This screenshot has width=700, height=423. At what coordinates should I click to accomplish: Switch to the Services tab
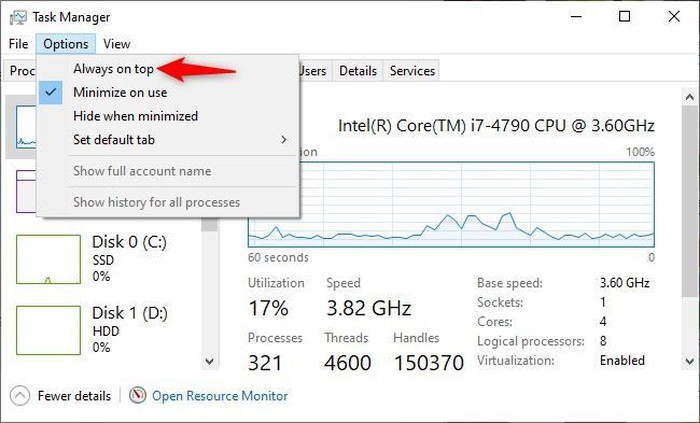tap(412, 71)
